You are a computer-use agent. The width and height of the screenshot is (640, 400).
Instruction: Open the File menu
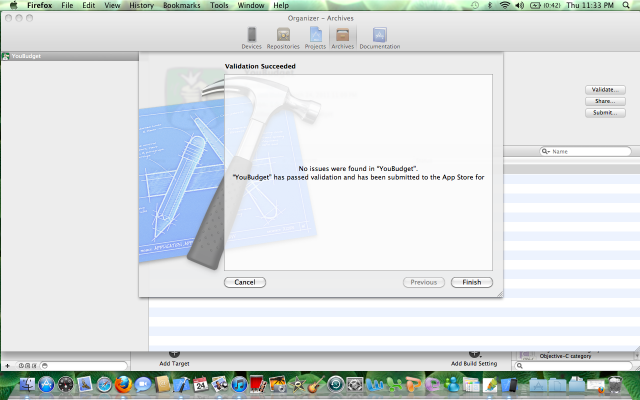67,5
